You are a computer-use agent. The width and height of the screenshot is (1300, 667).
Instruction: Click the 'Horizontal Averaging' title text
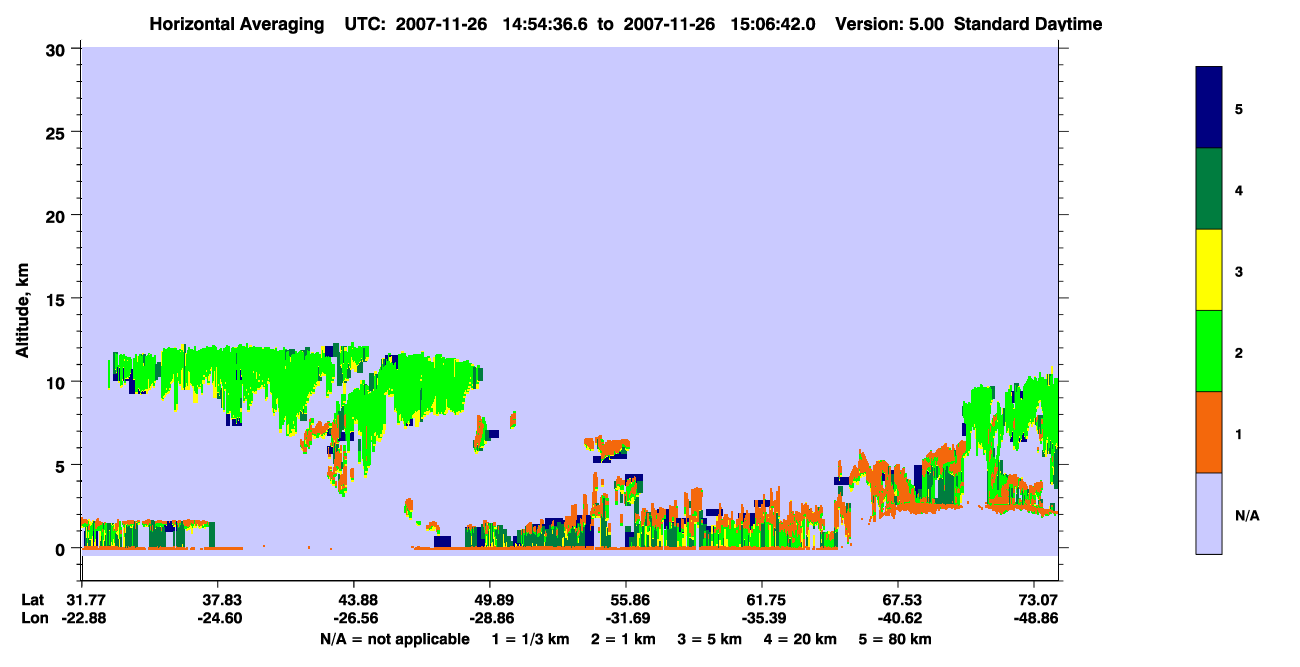click(x=236, y=23)
